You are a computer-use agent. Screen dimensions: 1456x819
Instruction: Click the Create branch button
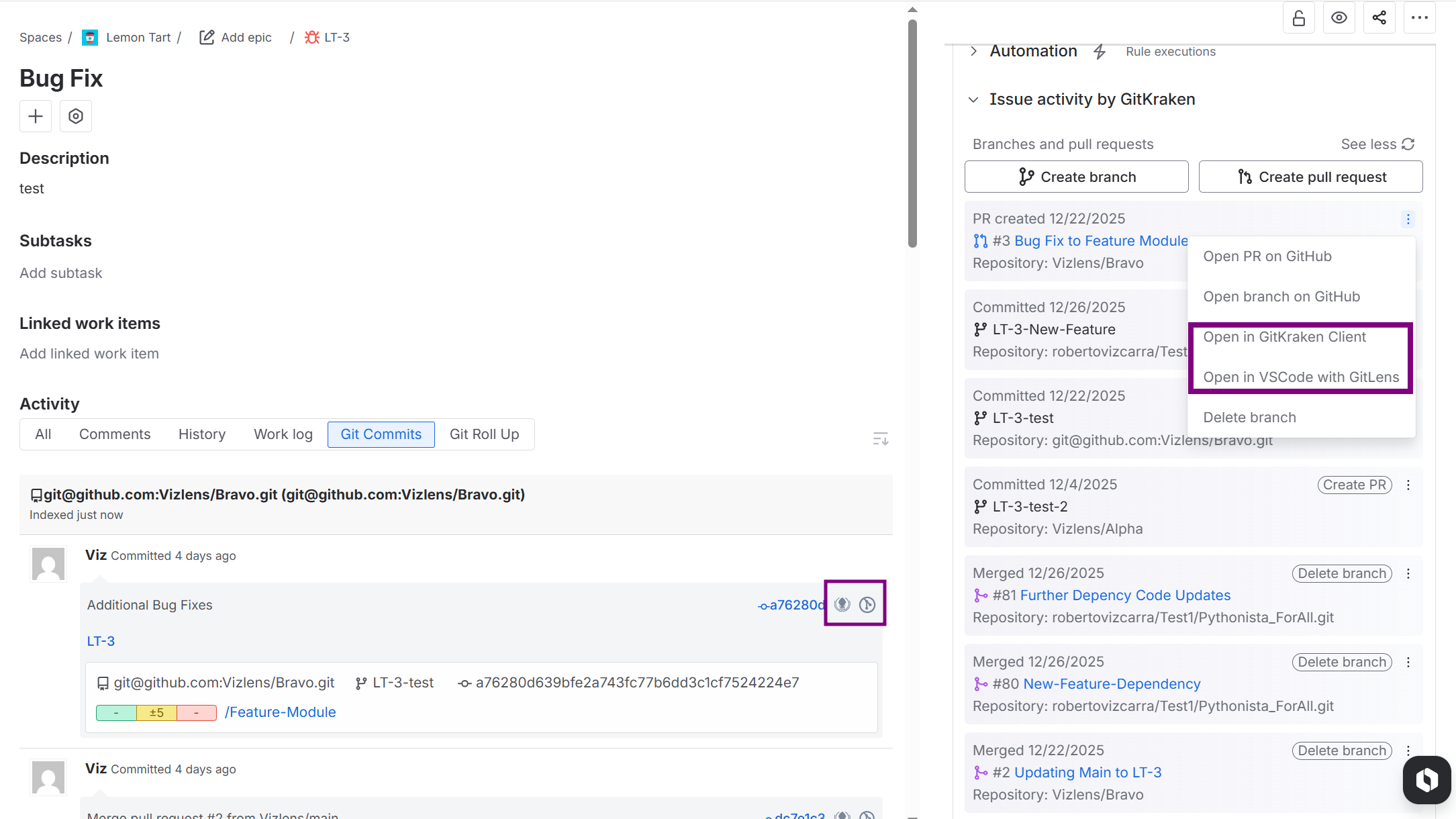(x=1076, y=177)
